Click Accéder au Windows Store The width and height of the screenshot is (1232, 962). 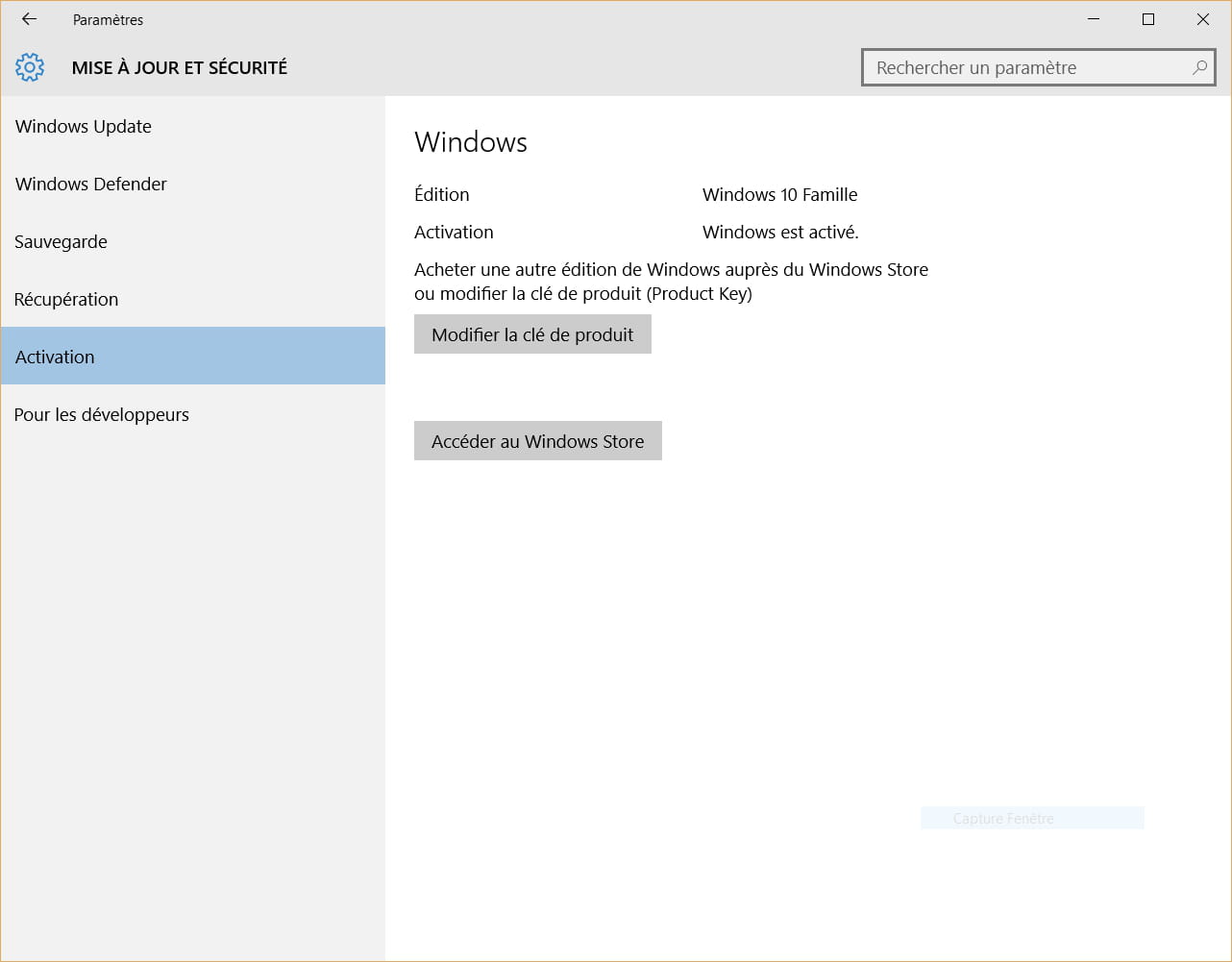(x=538, y=441)
